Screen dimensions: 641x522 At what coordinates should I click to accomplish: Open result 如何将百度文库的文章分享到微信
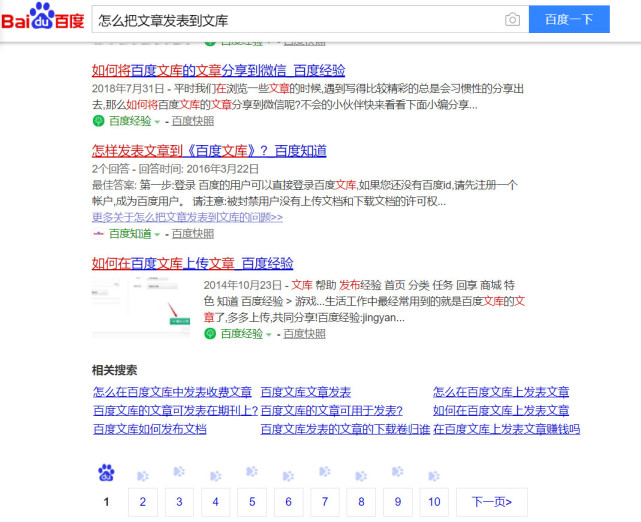[218, 71]
